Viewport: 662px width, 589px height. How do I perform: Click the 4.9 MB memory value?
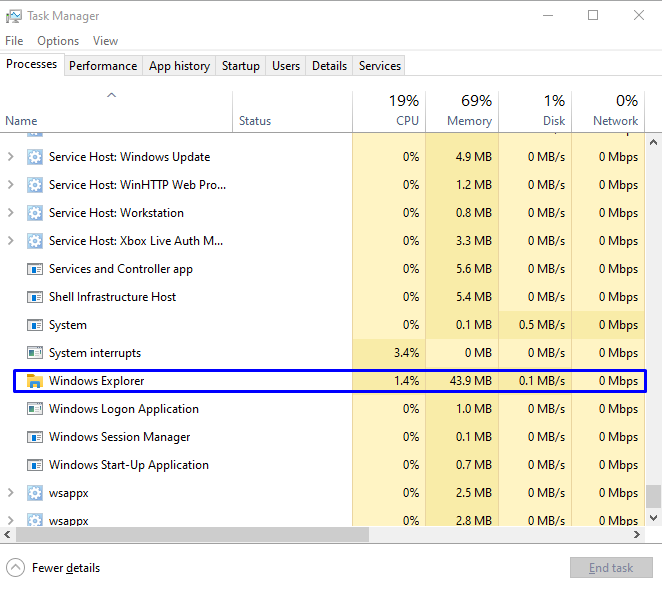(x=474, y=157)
